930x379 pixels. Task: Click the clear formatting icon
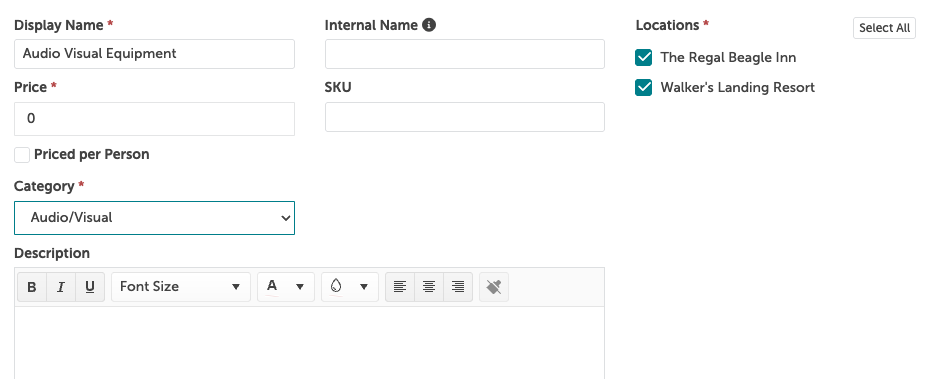pos(494,287)
